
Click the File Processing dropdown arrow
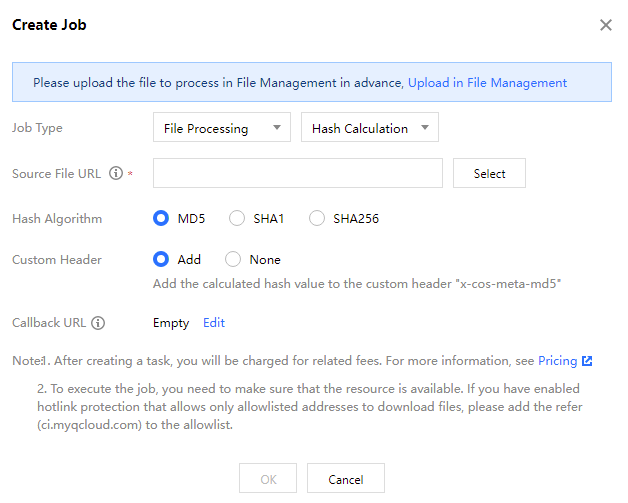(275, 128)
